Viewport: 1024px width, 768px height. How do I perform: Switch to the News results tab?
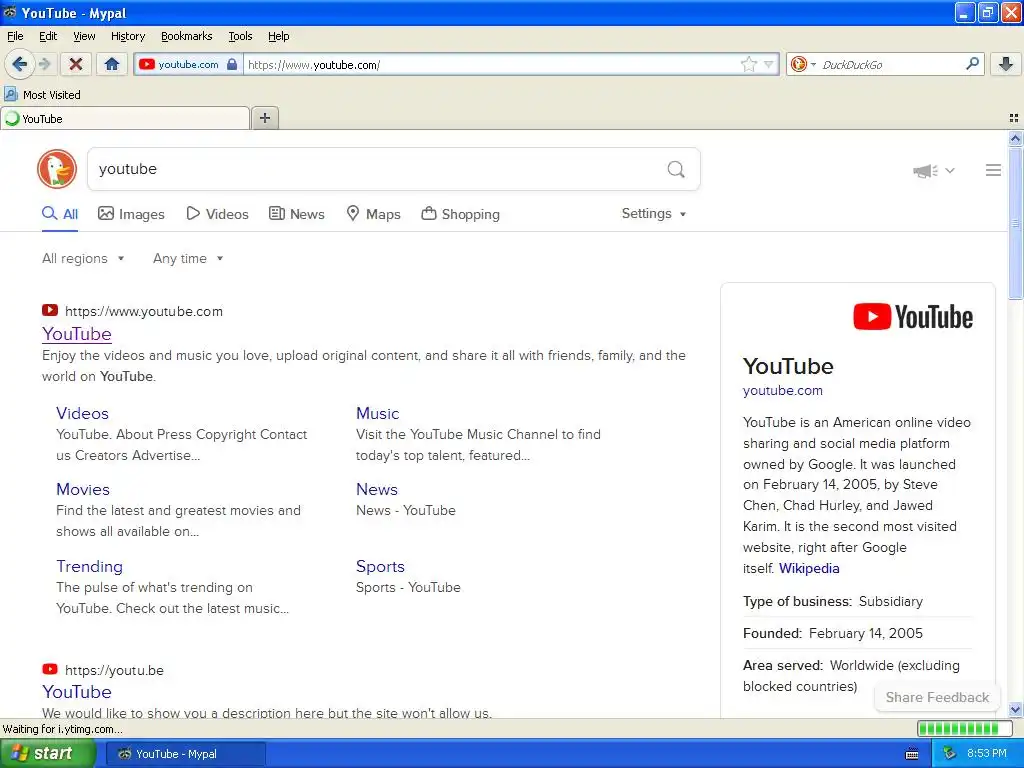click(x=296, y=214)
